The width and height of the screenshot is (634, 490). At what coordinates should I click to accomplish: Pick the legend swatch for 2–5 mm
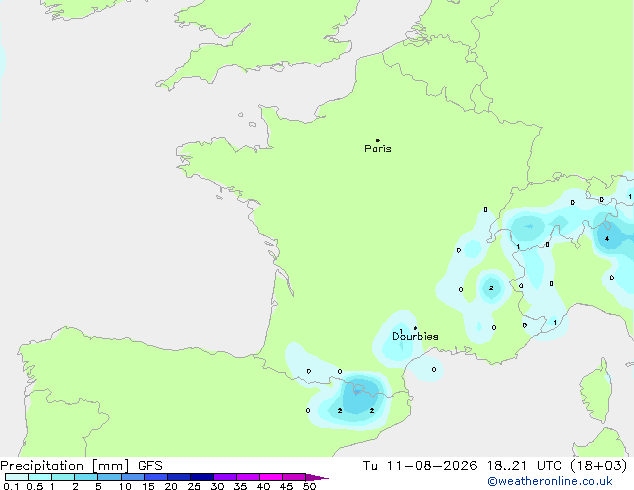click(x=86, y=477)
